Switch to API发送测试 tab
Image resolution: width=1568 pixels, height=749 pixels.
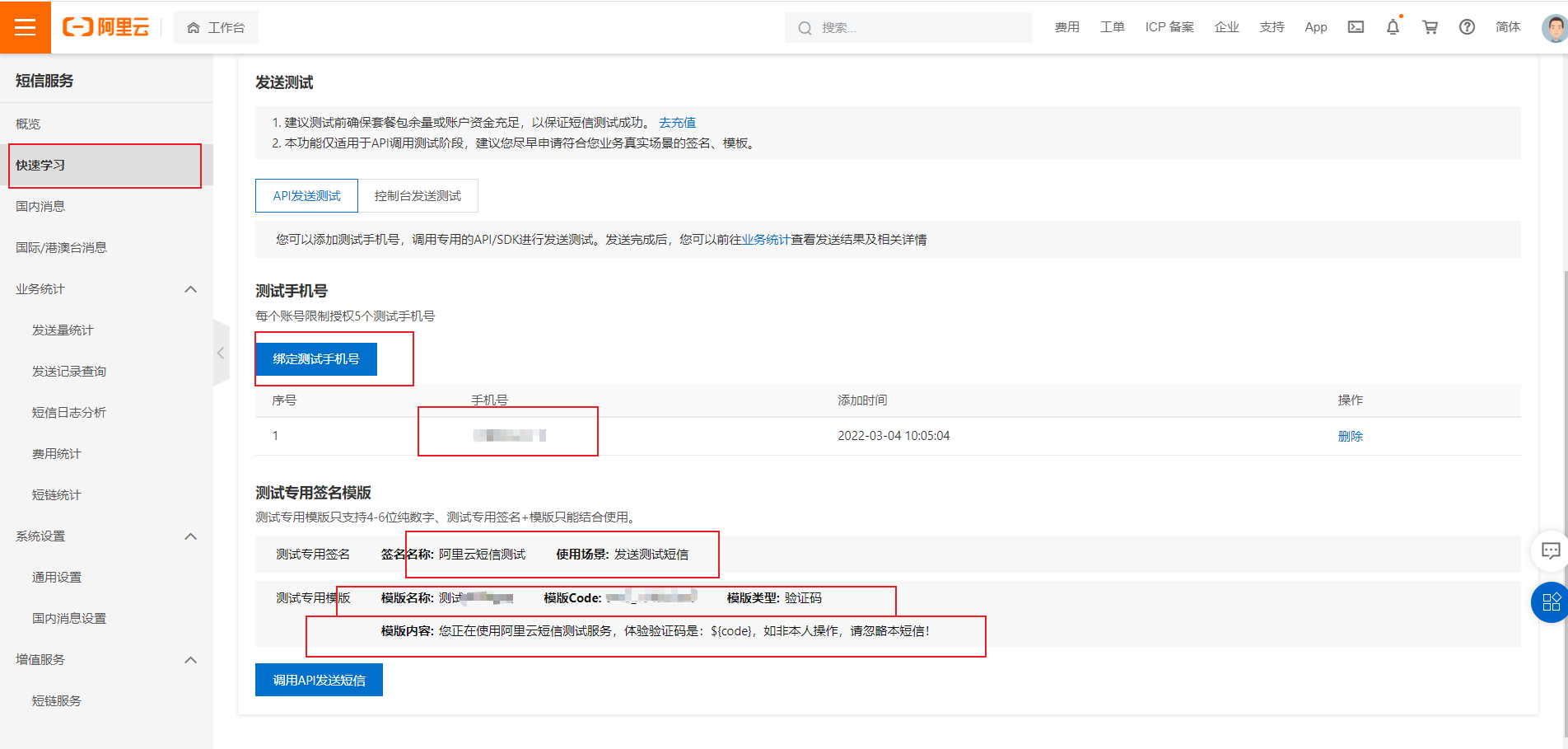[x=306, y=195]
